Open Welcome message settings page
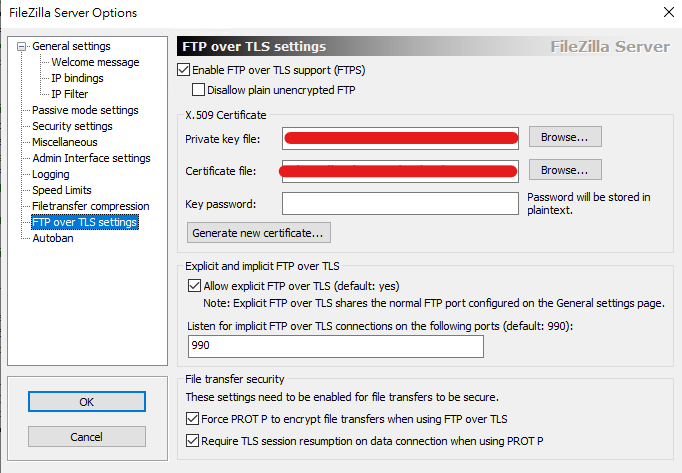 tap(95, 62)
